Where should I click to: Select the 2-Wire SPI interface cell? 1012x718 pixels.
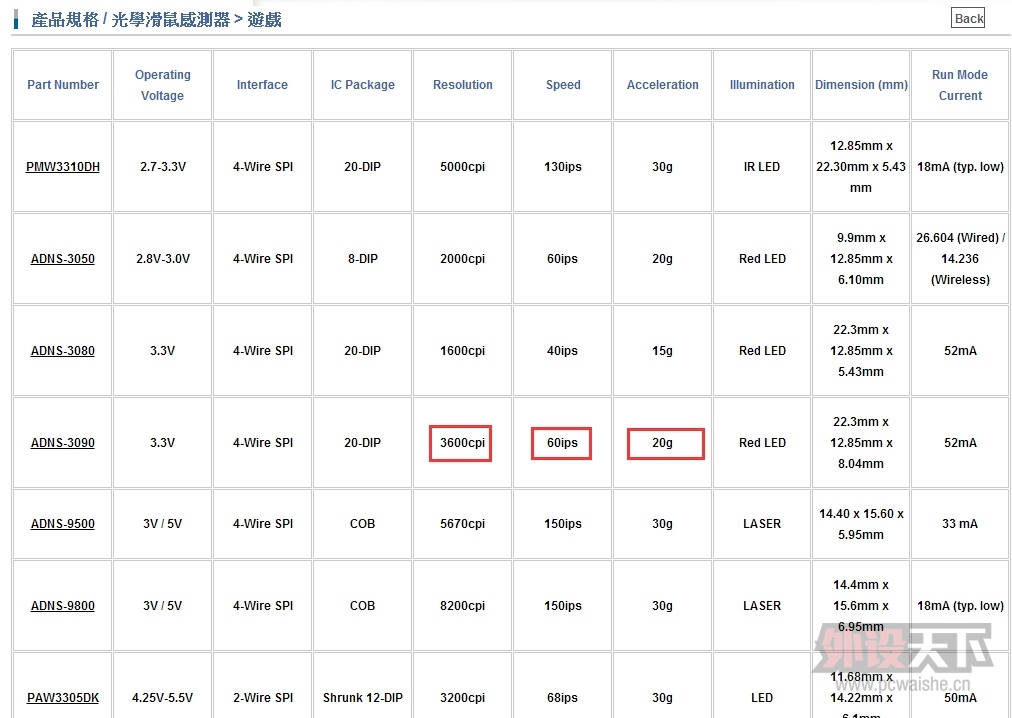pyautogui.click(x=262, y=687)
